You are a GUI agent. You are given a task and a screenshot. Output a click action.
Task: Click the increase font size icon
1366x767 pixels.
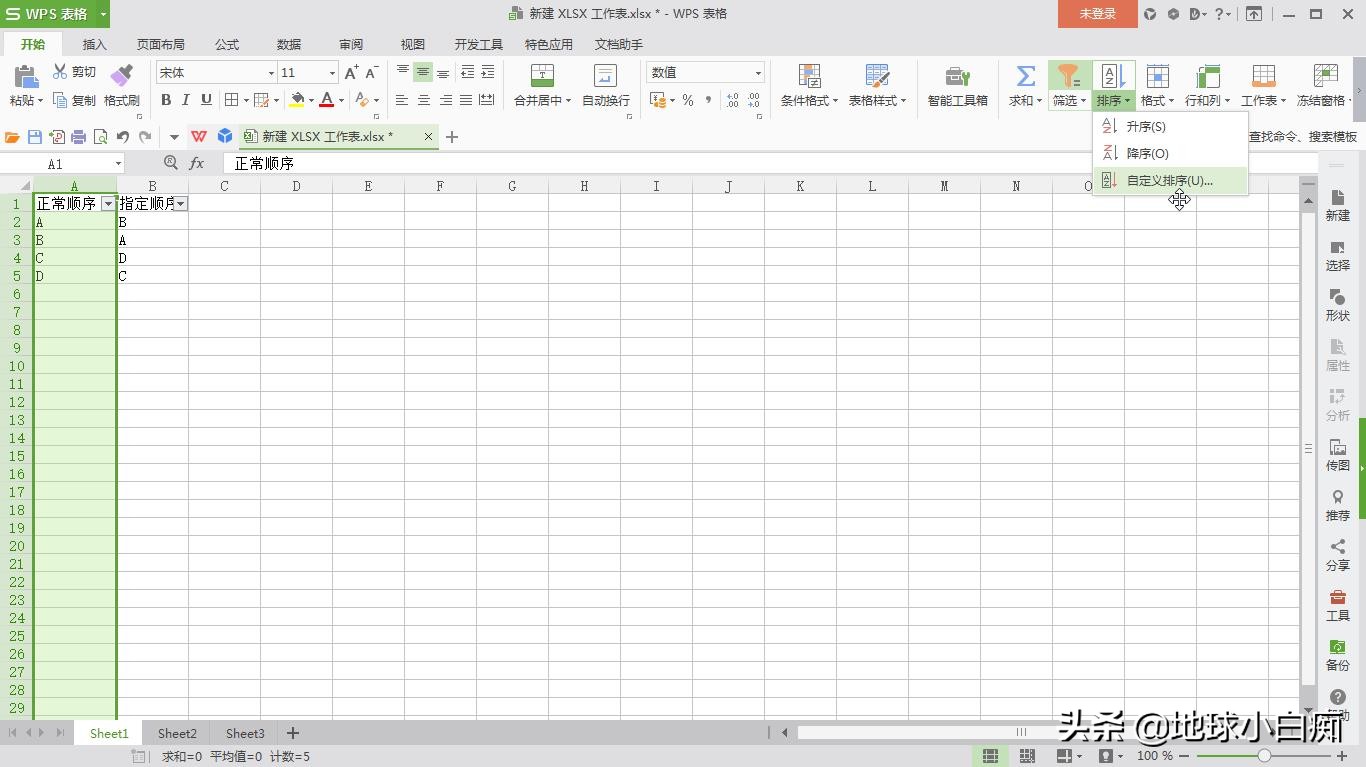[351, 73]
